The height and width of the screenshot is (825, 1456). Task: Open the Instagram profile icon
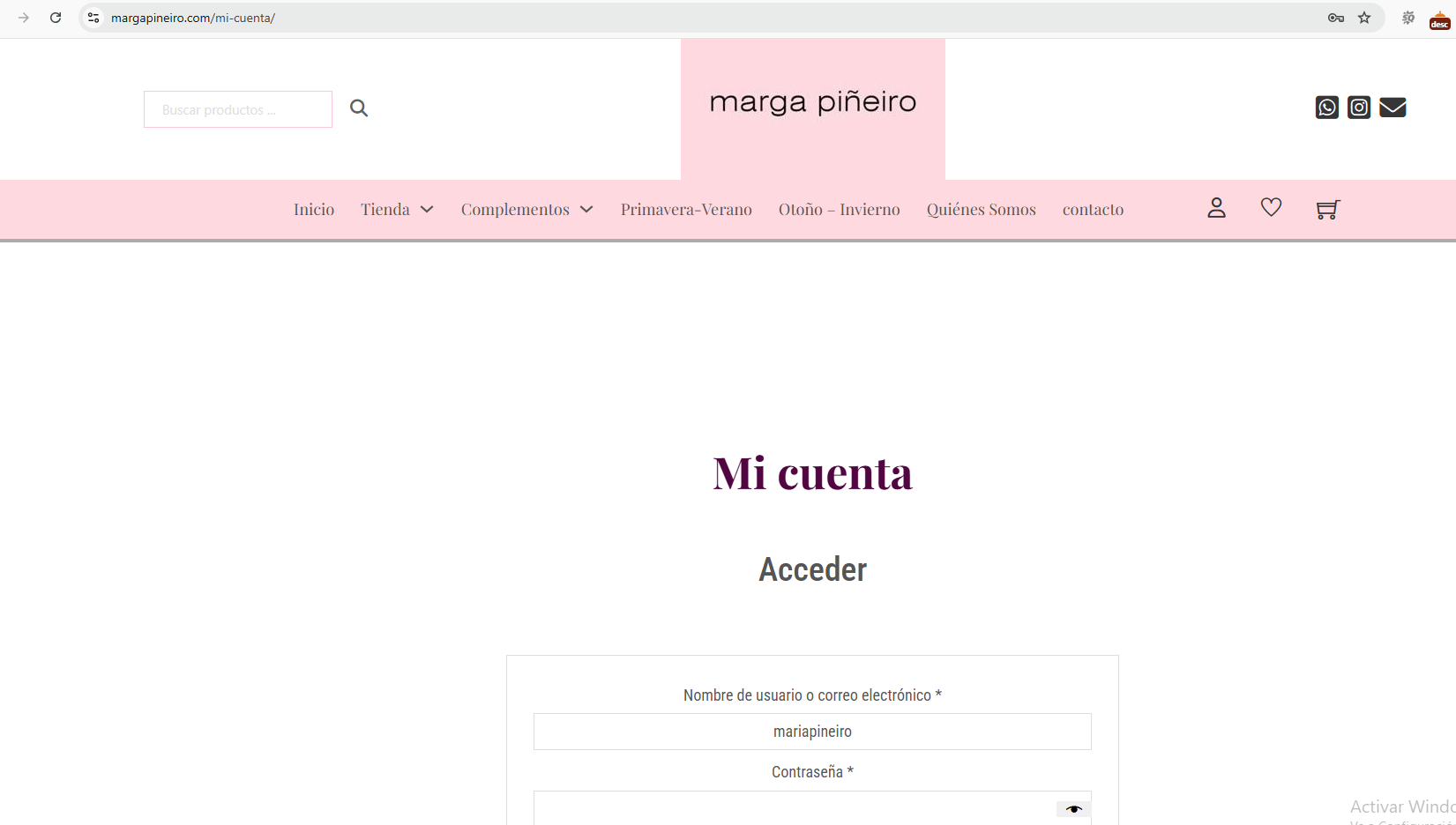1359,108
